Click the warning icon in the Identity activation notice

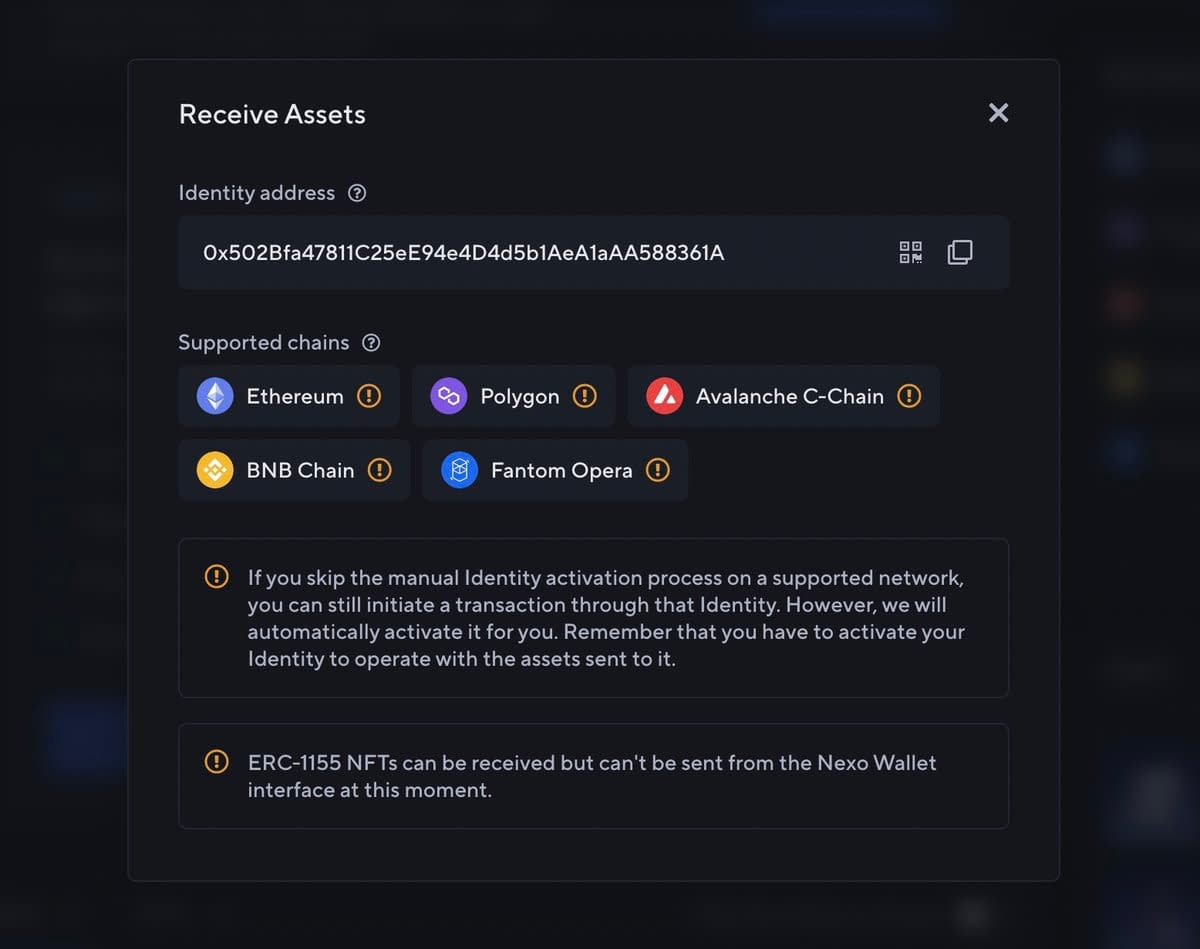click(x=216, y=577)
